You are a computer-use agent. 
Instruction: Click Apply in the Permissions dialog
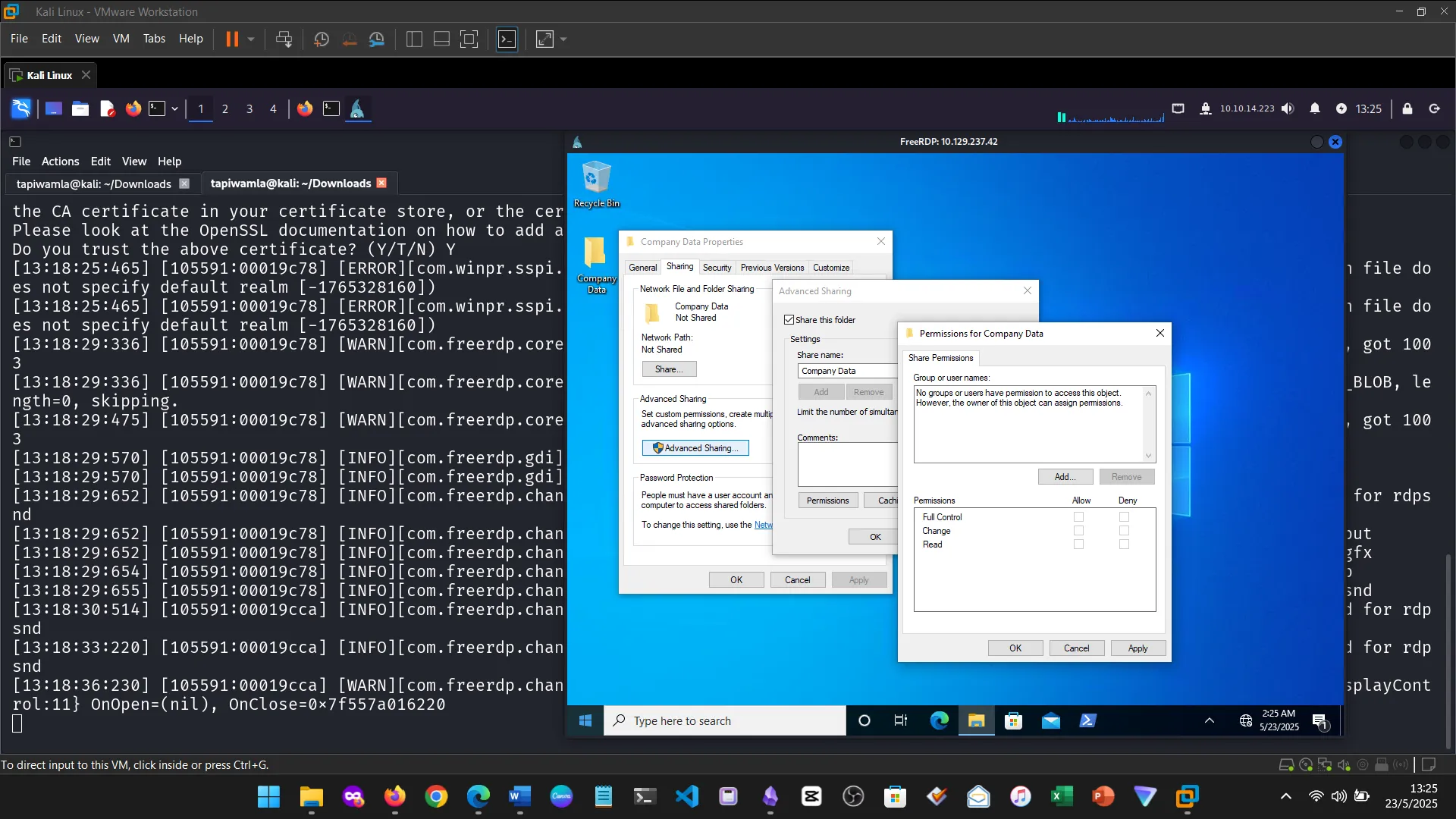tap(1137, 648)
